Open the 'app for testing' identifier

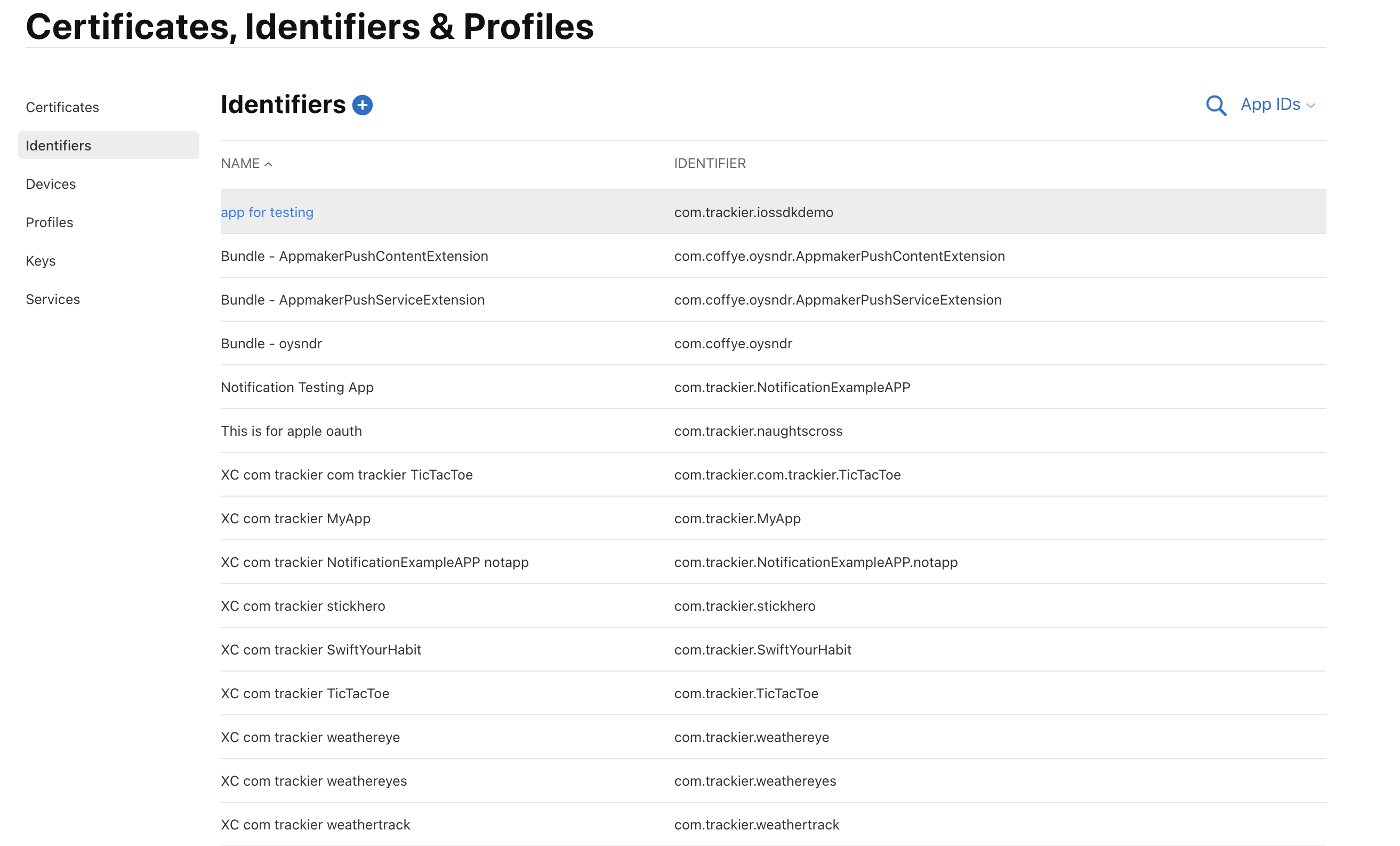tap(267, 212)
